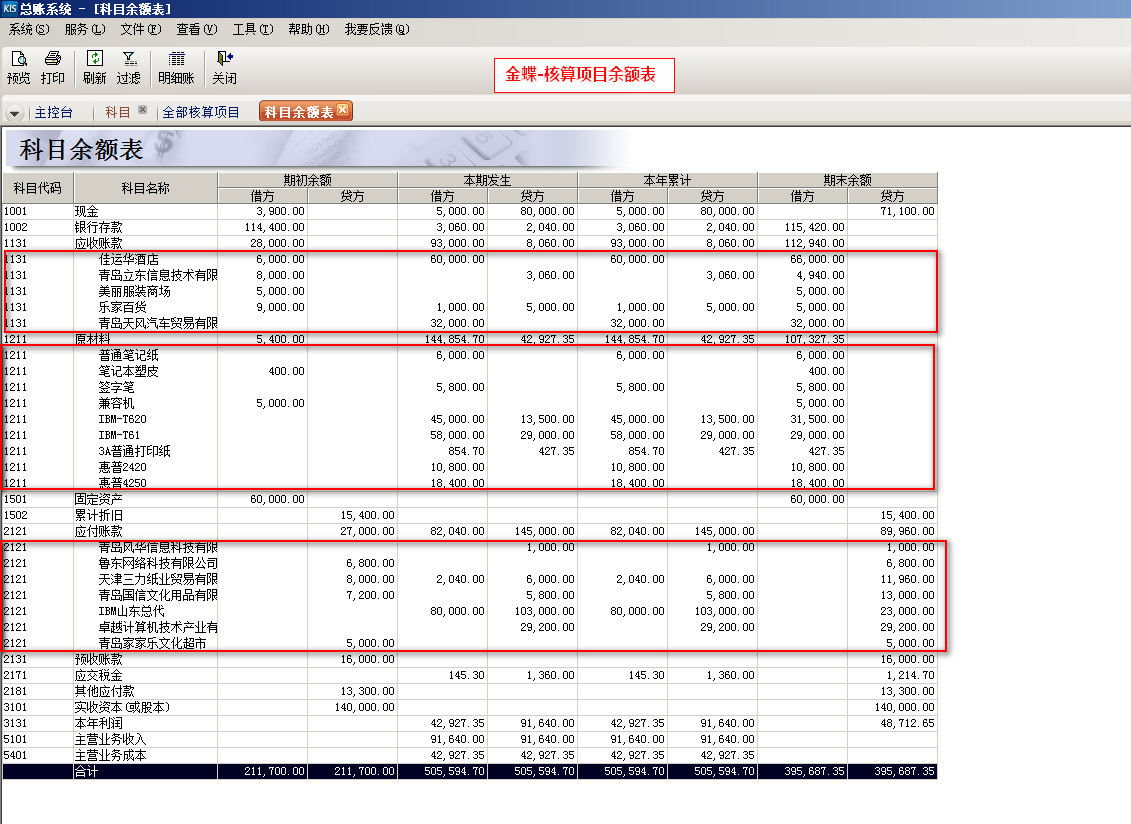This screenshot has width=1131, height=824.
Task: Select the 佳运华酒店 sub-item row
Action: point(129,260)
